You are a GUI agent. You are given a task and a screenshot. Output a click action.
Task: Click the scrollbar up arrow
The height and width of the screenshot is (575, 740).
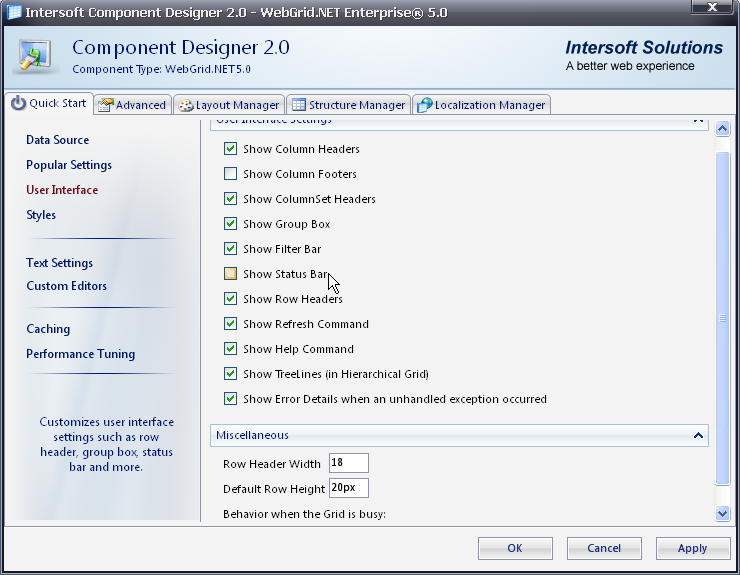pos(723,128)
